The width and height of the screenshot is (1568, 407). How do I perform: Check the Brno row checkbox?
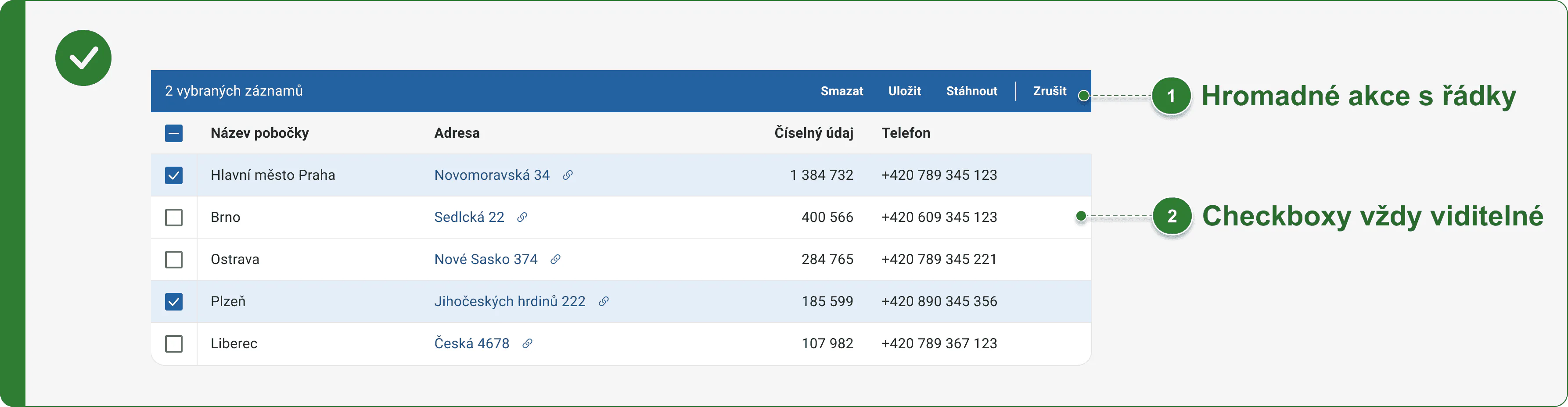pyautogui.click(x=173, y=217)
